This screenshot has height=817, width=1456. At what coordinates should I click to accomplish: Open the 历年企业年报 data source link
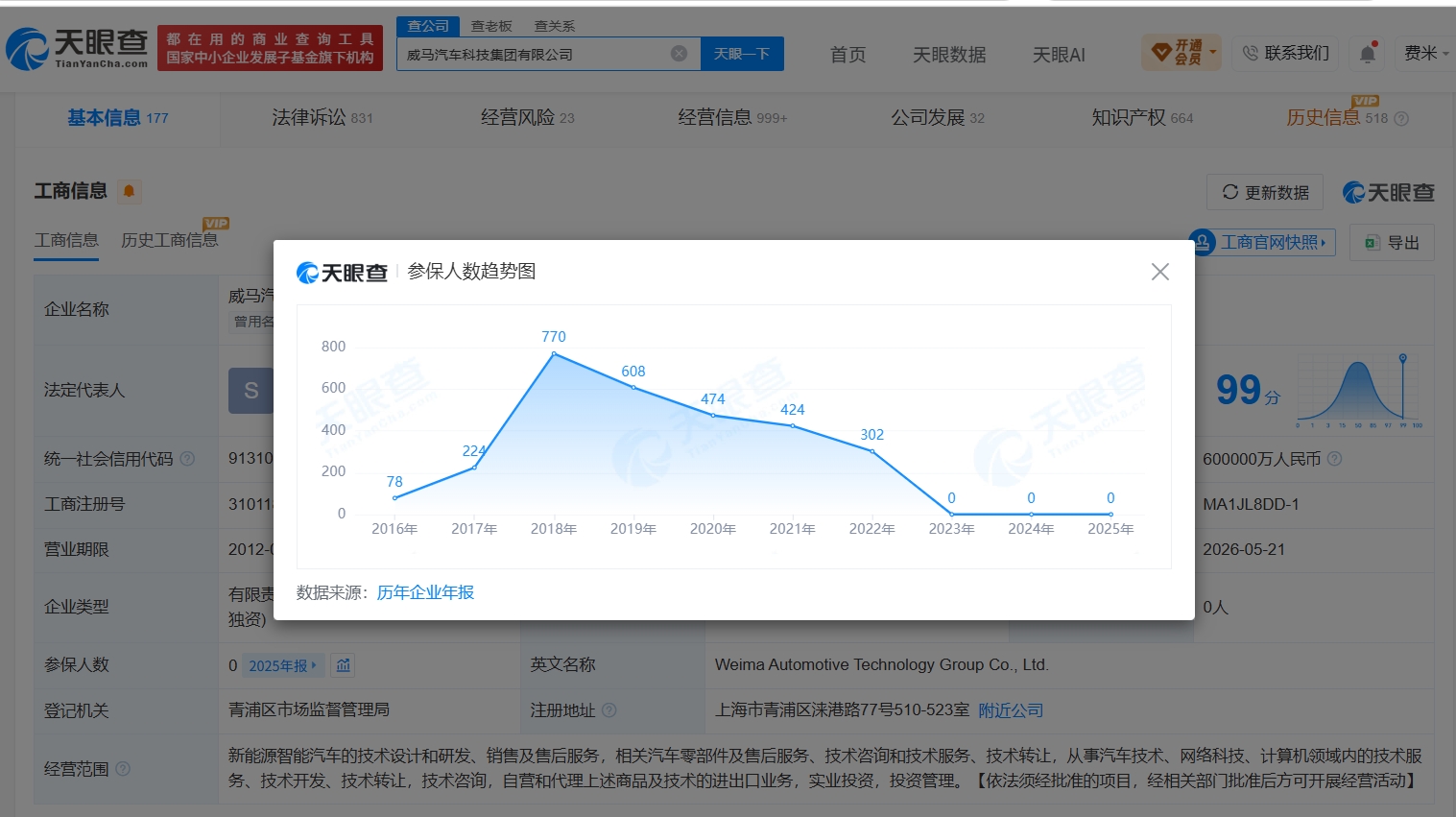click(x=425, y=592)
